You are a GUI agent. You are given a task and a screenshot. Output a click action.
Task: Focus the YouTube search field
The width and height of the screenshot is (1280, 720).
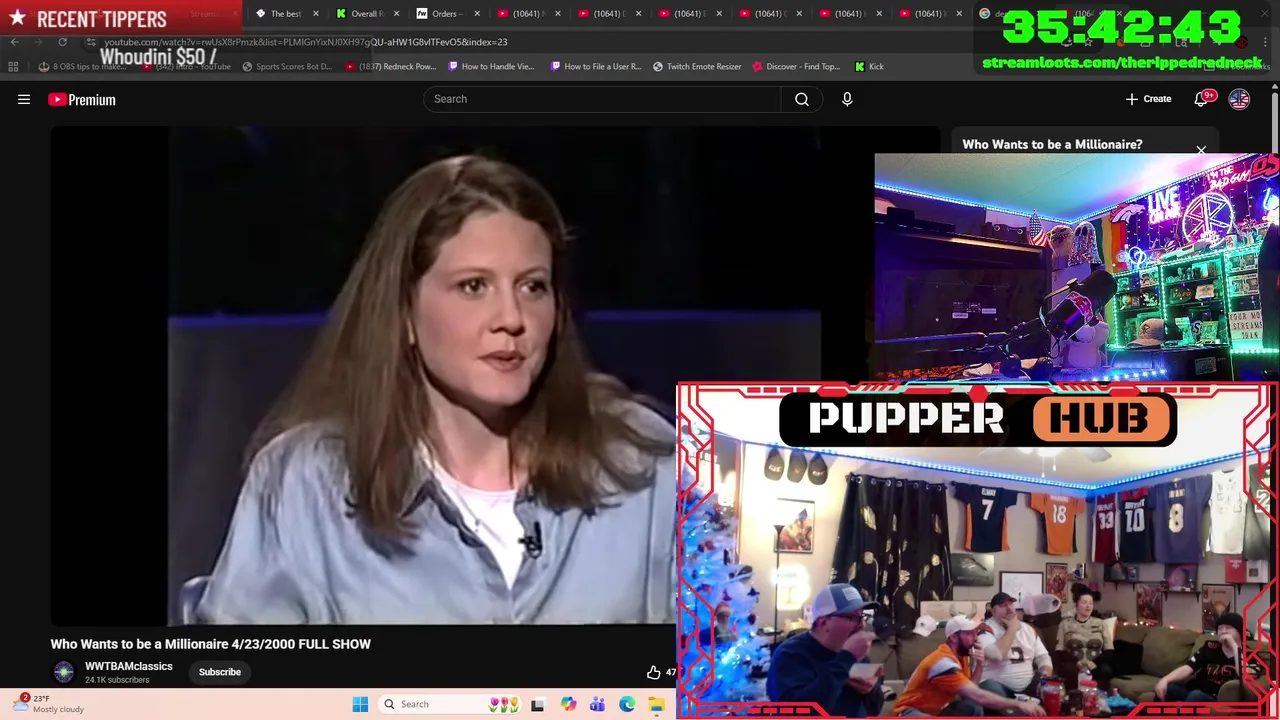pos(602,99)
